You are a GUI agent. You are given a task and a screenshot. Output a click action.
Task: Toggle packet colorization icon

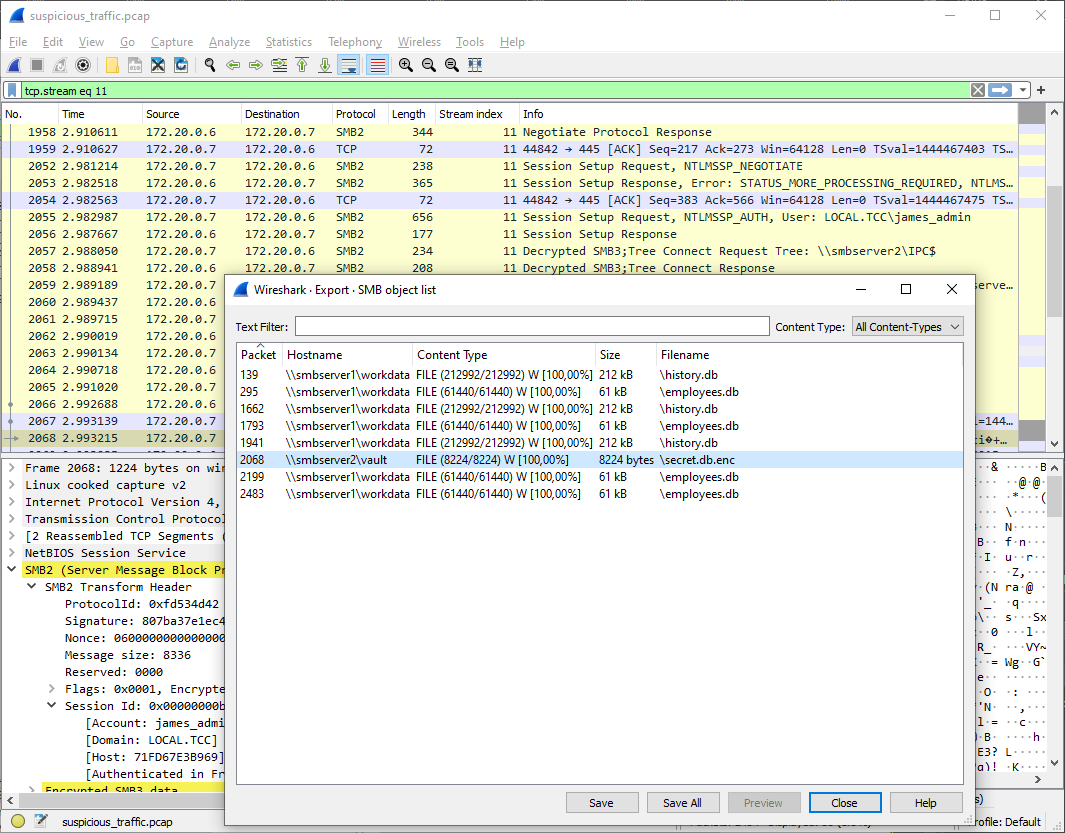click(377, 65)
